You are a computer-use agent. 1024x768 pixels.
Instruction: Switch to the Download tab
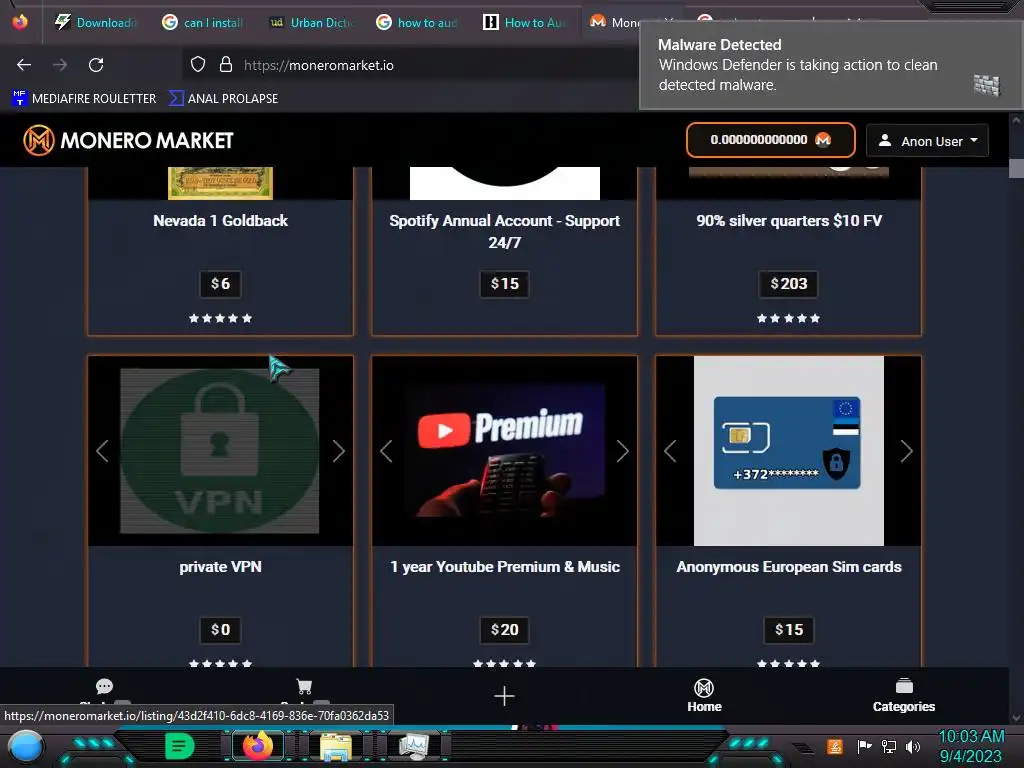coord(96,23)
